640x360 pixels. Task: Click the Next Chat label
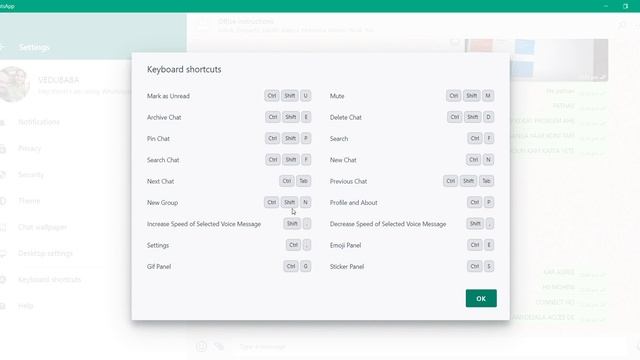click(x=160, y=181)
